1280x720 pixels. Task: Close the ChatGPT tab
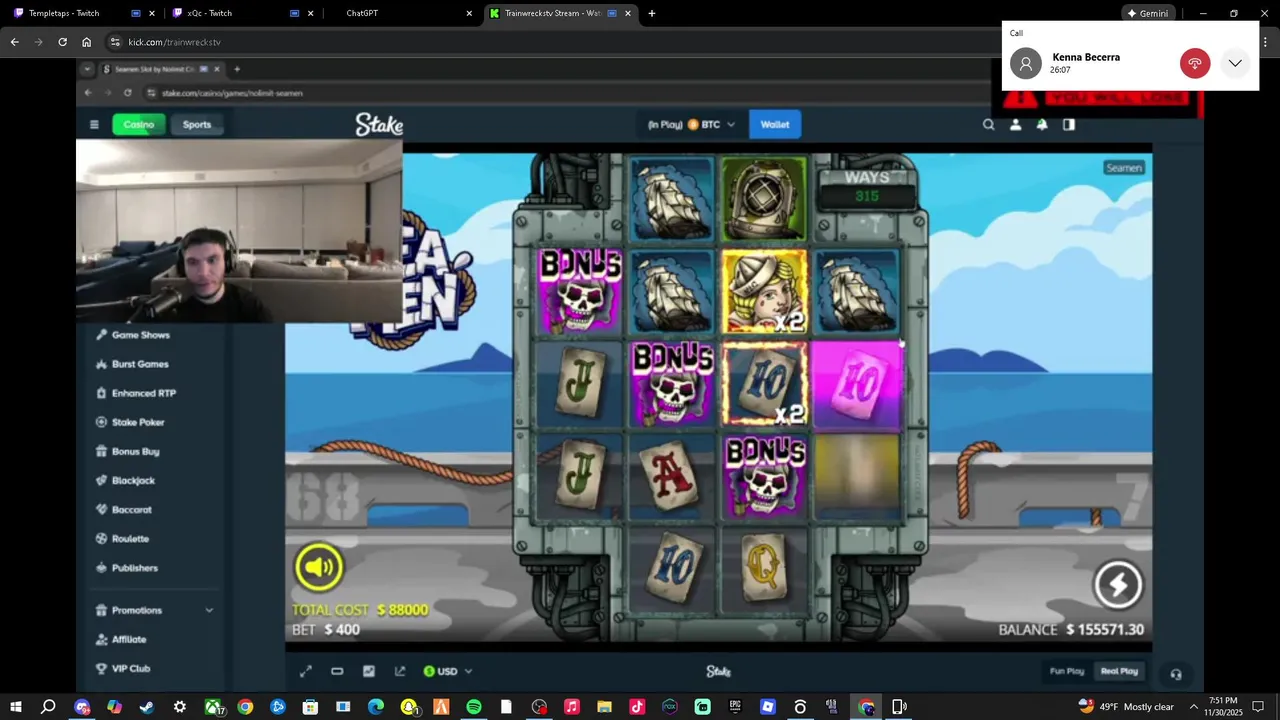(469, 13)
